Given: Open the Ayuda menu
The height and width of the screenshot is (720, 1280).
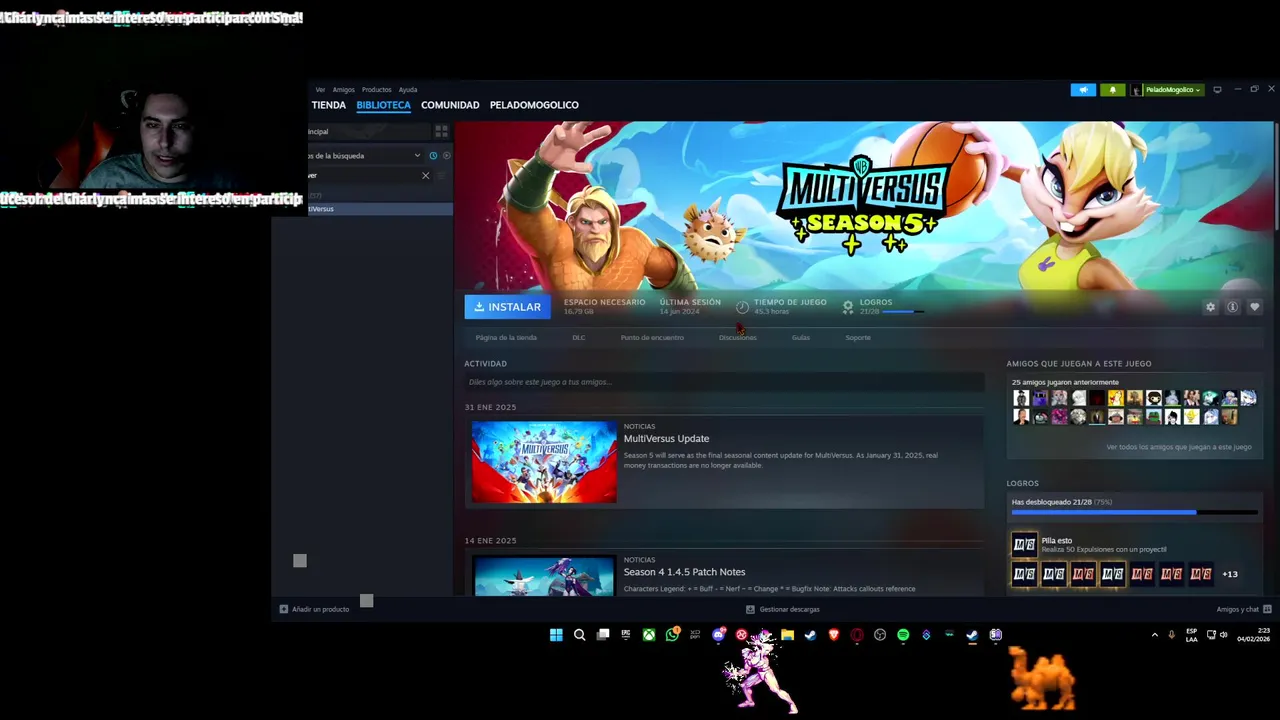Looking at the screenshot, I should click(408, 90).
